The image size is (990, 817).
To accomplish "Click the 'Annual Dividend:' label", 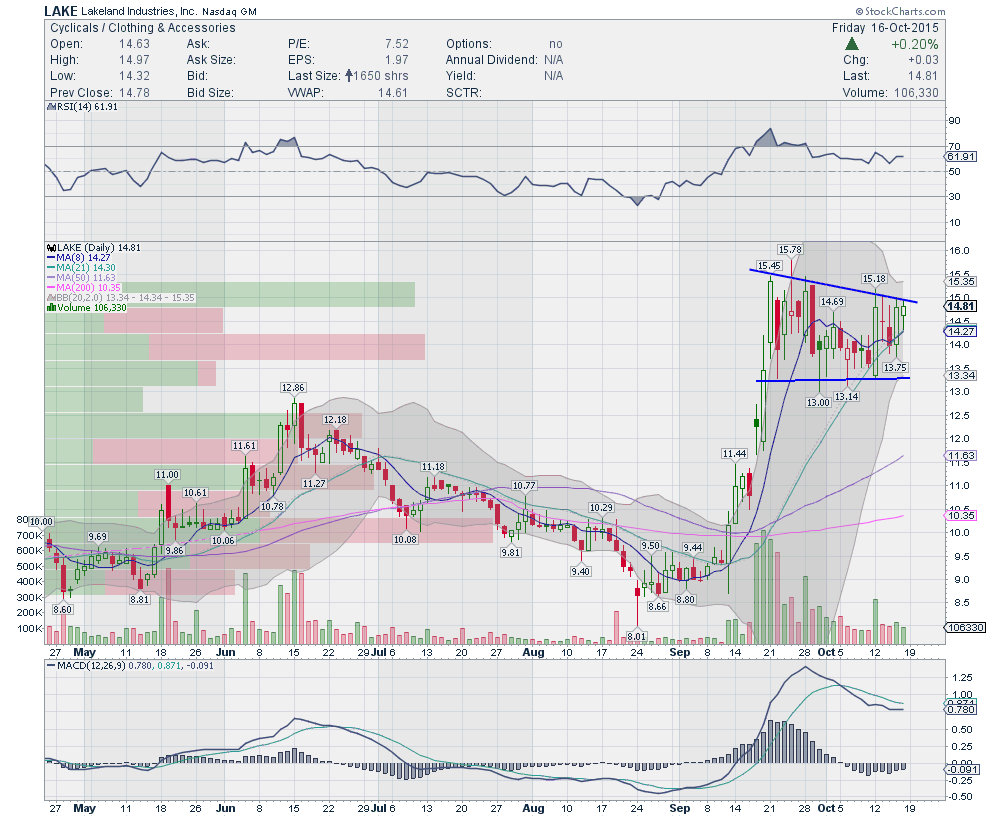I will click(x=492, y=59).
